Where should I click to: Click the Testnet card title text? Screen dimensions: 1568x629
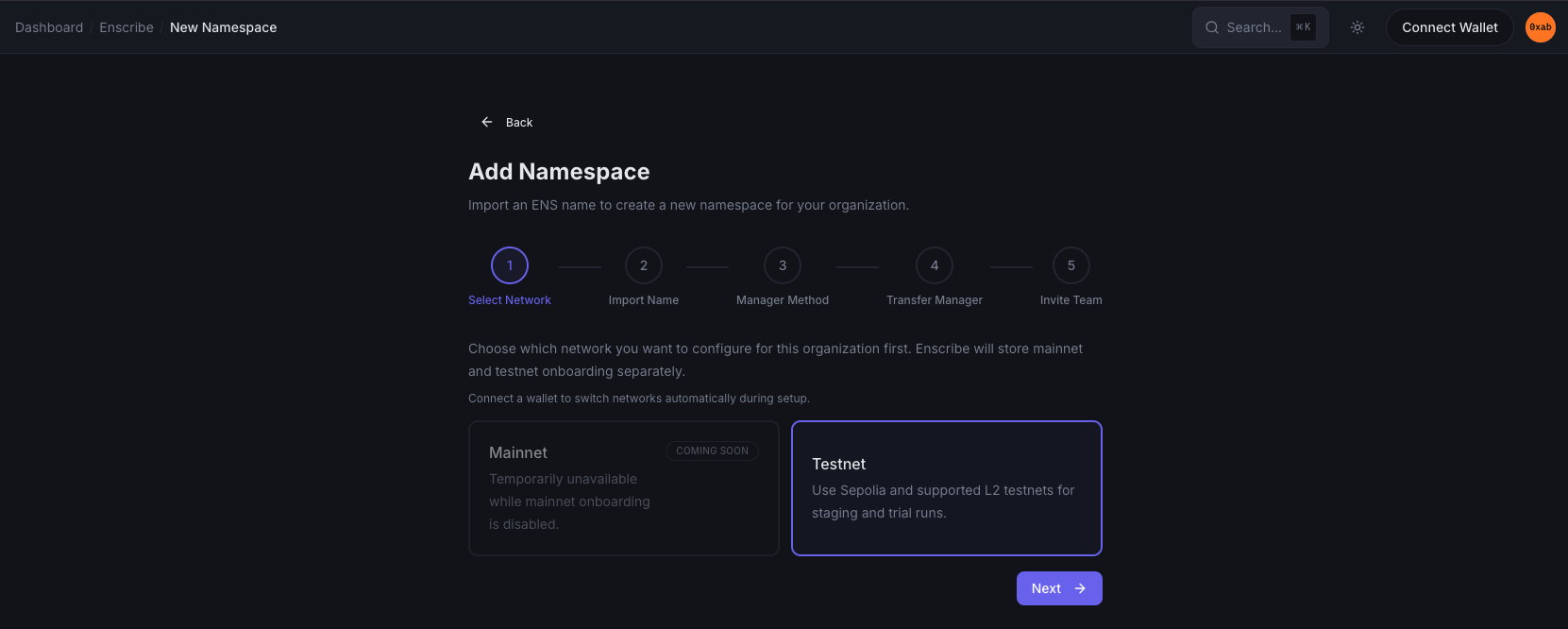(x=838, y=464)
